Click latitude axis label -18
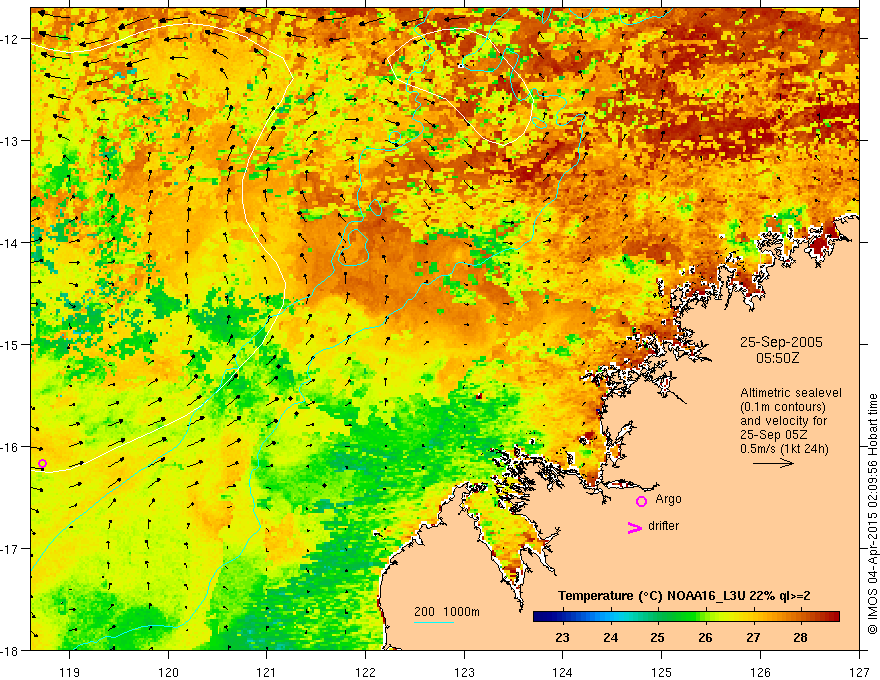The image size is (880, 680). (10, 650)
